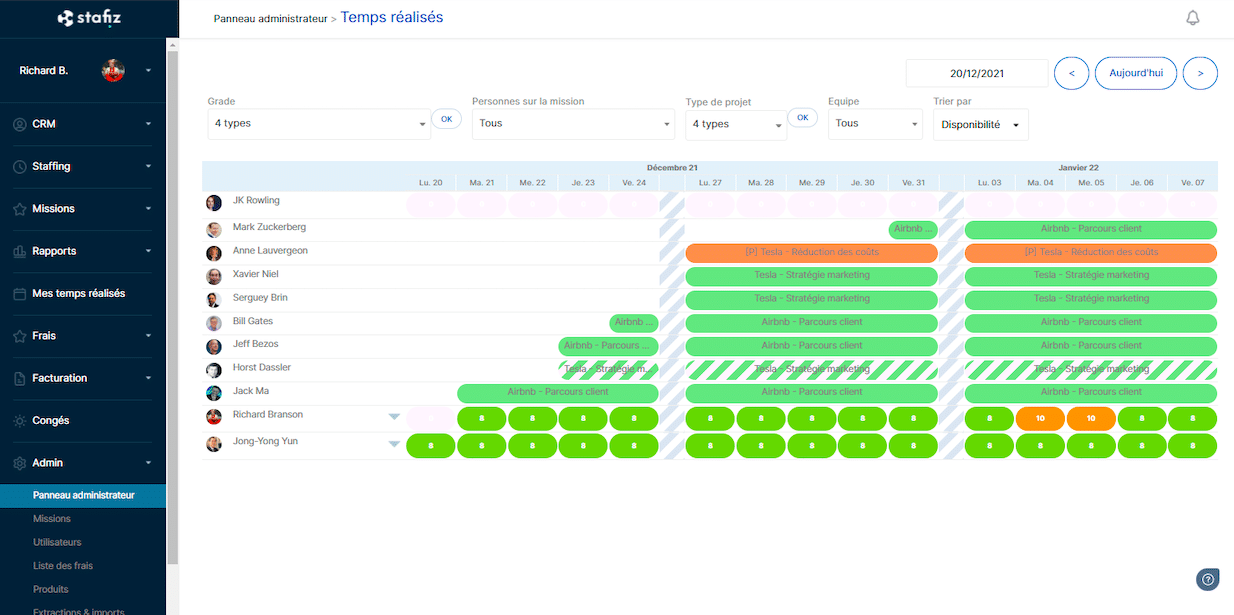Click Jeff Bezos's avatar

pyautogui.click(x=214, y=347)
